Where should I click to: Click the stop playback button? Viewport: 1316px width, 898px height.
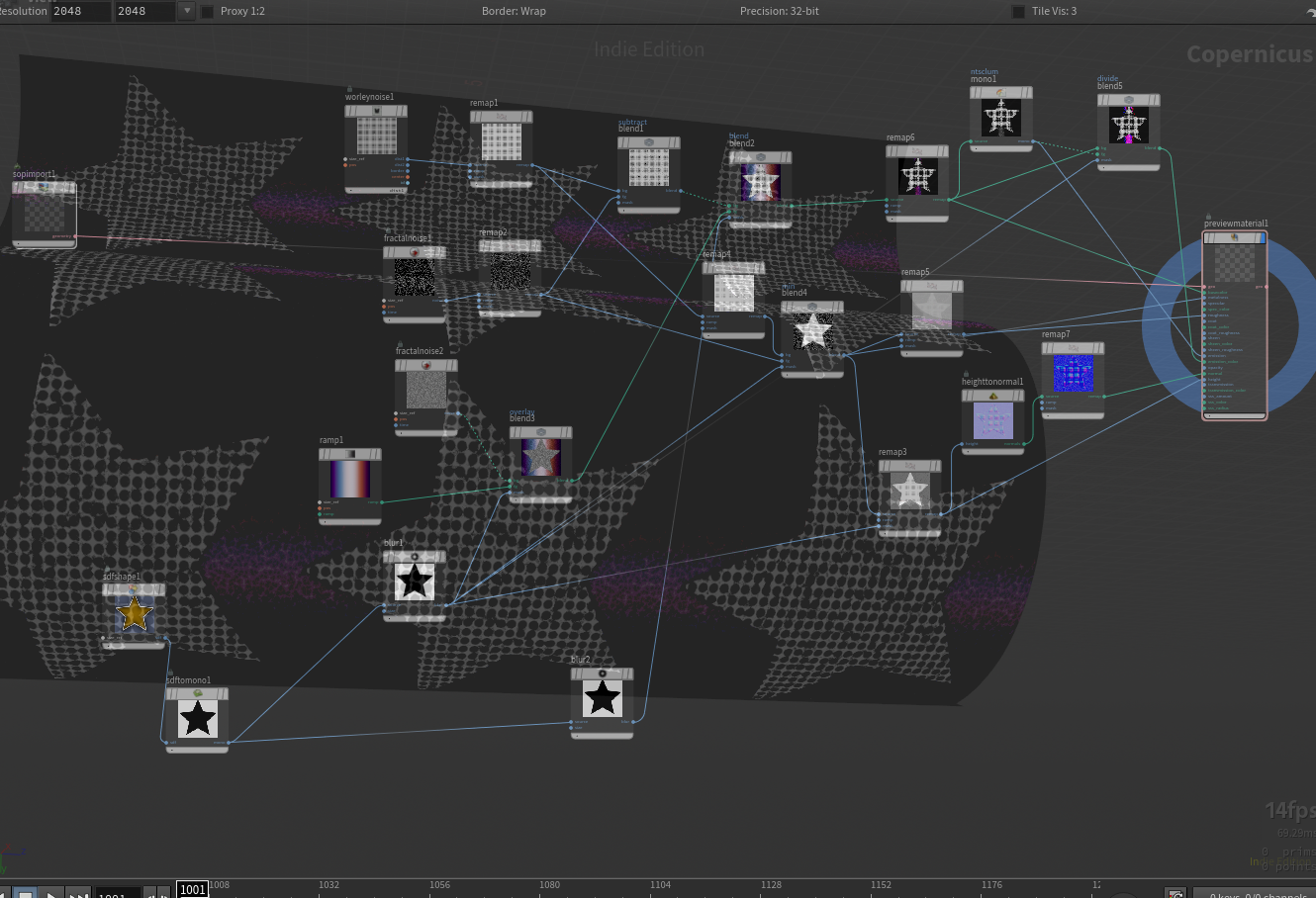click(26, 893)
